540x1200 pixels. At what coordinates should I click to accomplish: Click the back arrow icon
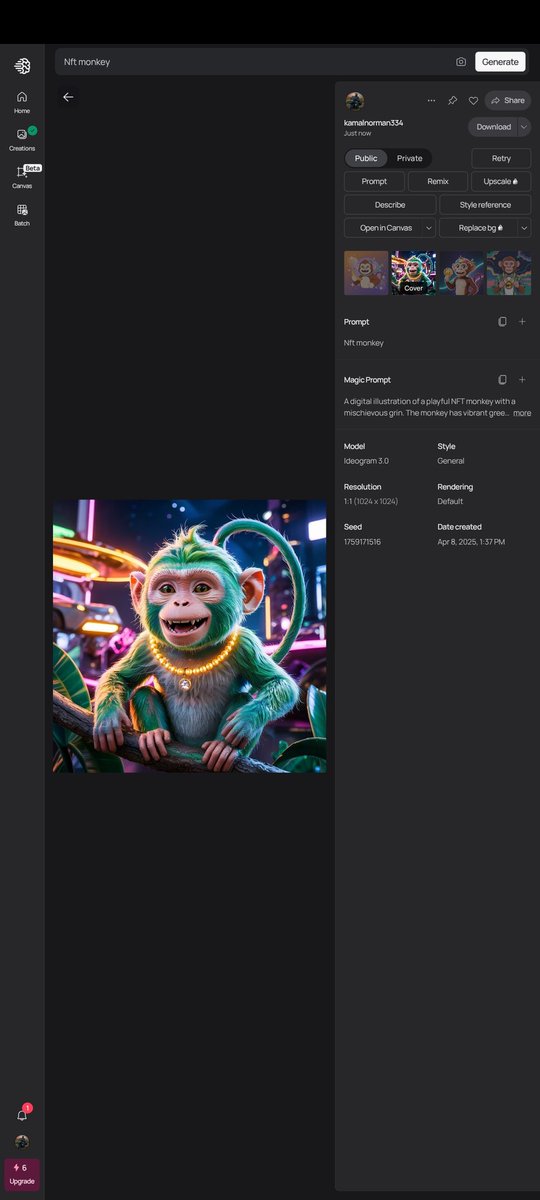point(68,97)
